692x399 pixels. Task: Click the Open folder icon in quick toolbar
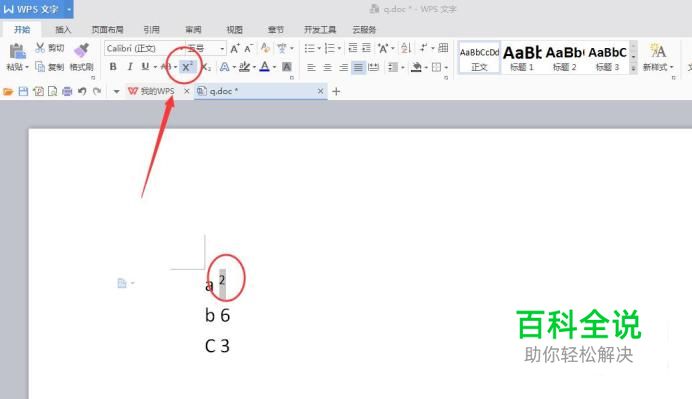tap(8, 91)
